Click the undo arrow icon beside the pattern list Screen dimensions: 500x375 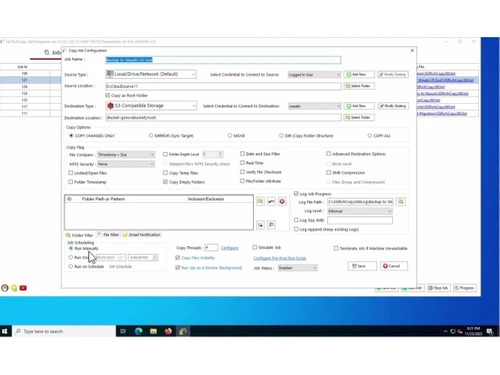pos(271,201)
